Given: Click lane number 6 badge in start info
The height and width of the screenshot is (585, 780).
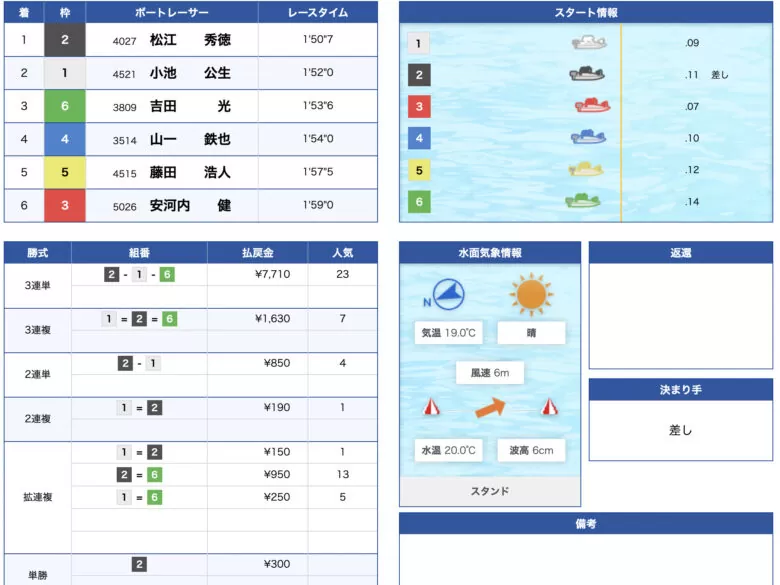Looking at the screenshot, I should [x=419, y=202].
